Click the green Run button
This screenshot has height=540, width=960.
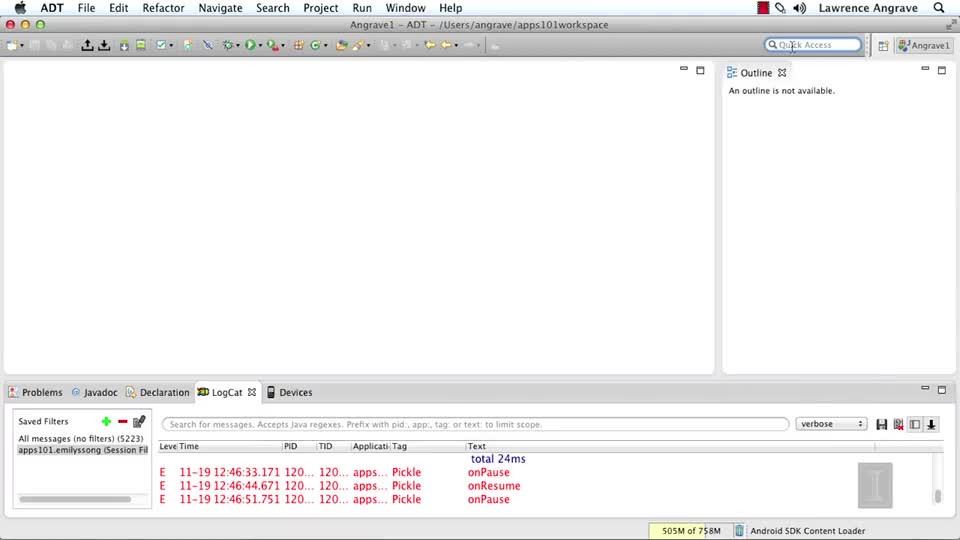[x=250, y=45]
